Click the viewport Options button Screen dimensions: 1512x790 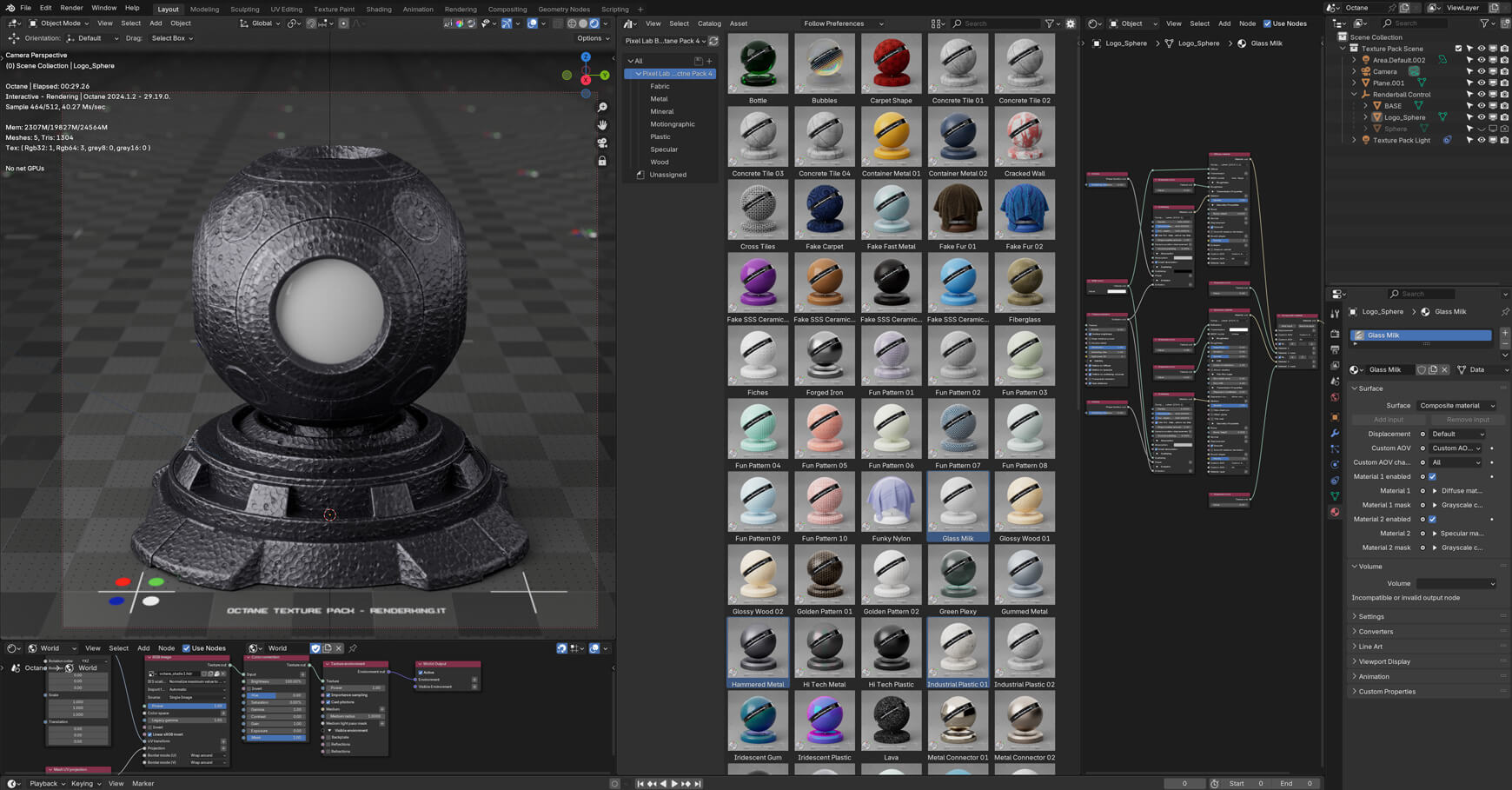(x=592, y=38)
